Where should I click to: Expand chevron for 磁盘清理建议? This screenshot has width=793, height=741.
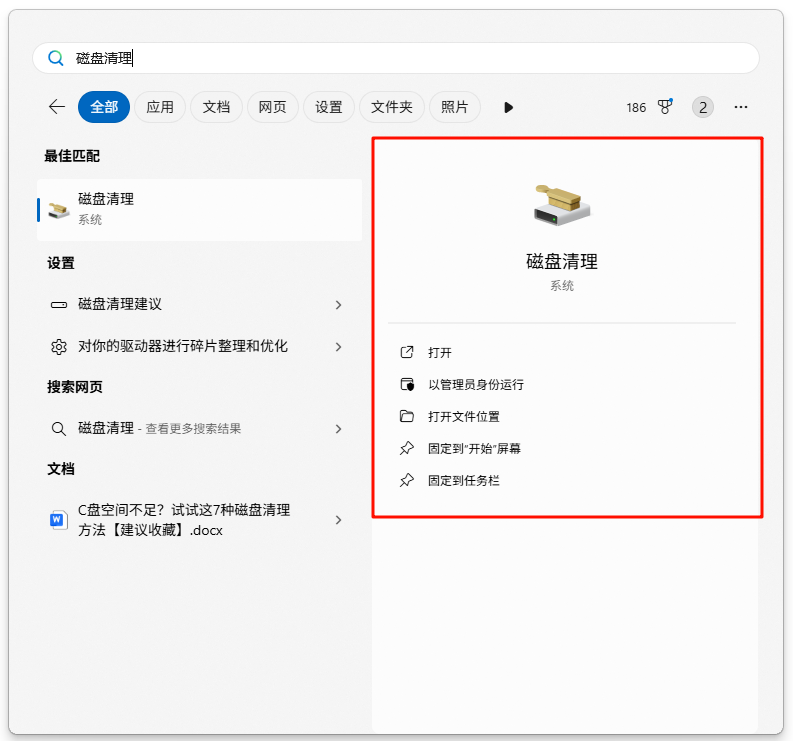(338, 304)
